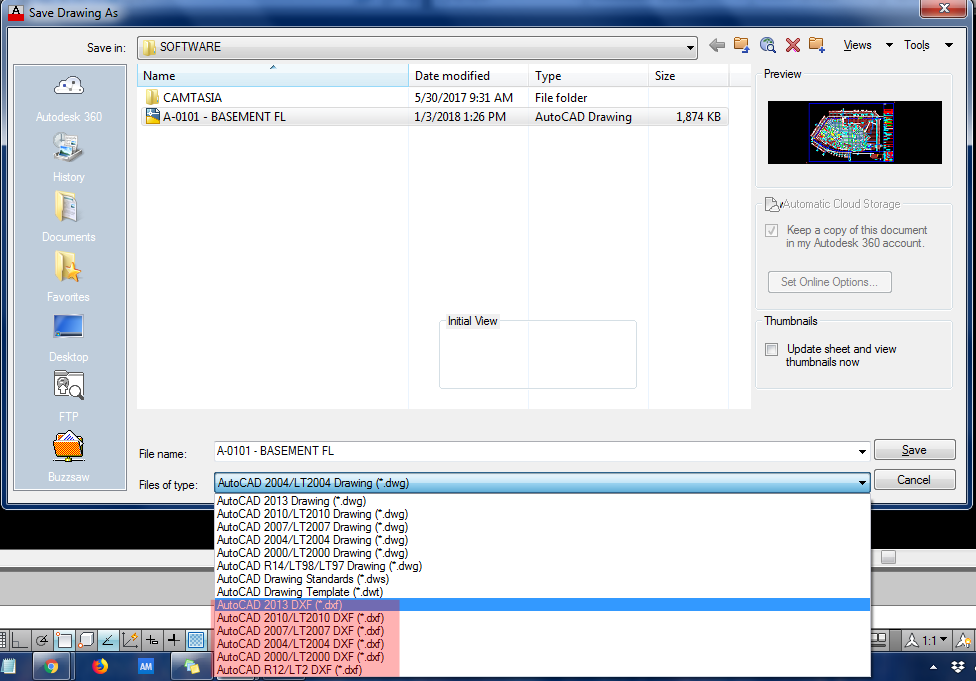
Task: Select AutoCAD 2000/LT2000 DXF (*.dxf) option
Action: click(542, 657)
